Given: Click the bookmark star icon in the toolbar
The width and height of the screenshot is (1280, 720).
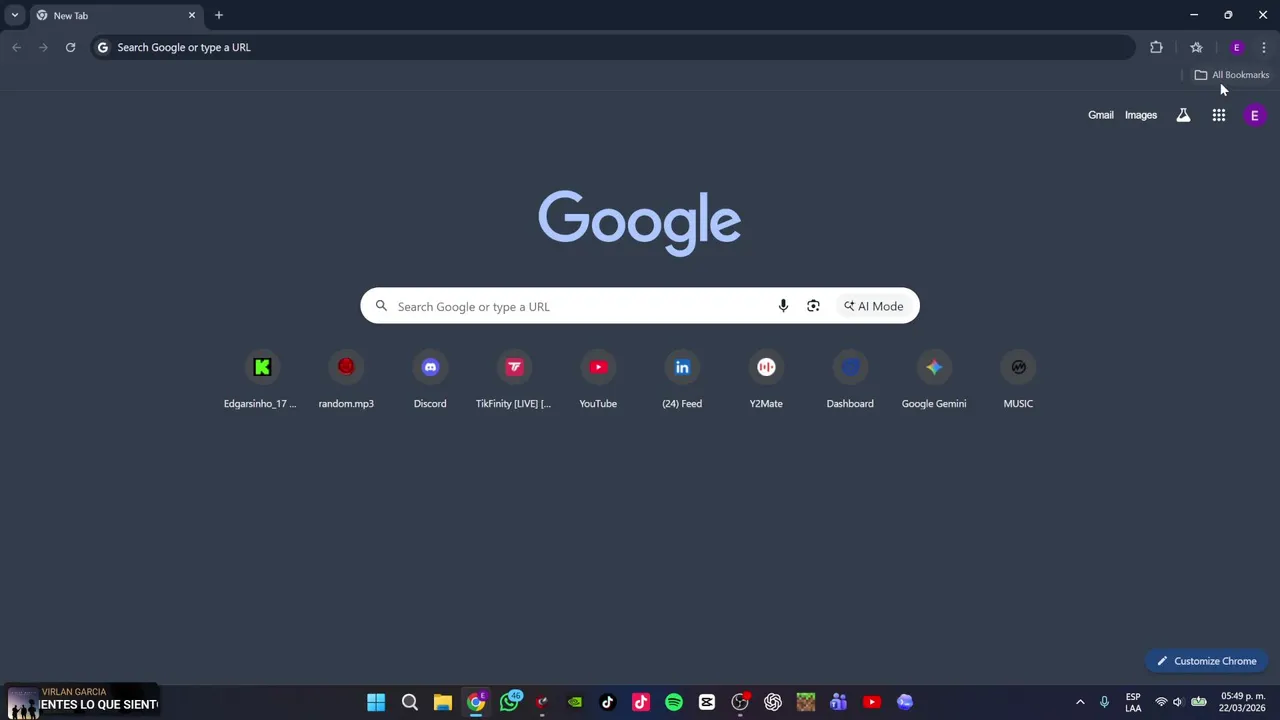Looking at the screenshot, I should click(x=1196, y=47).
